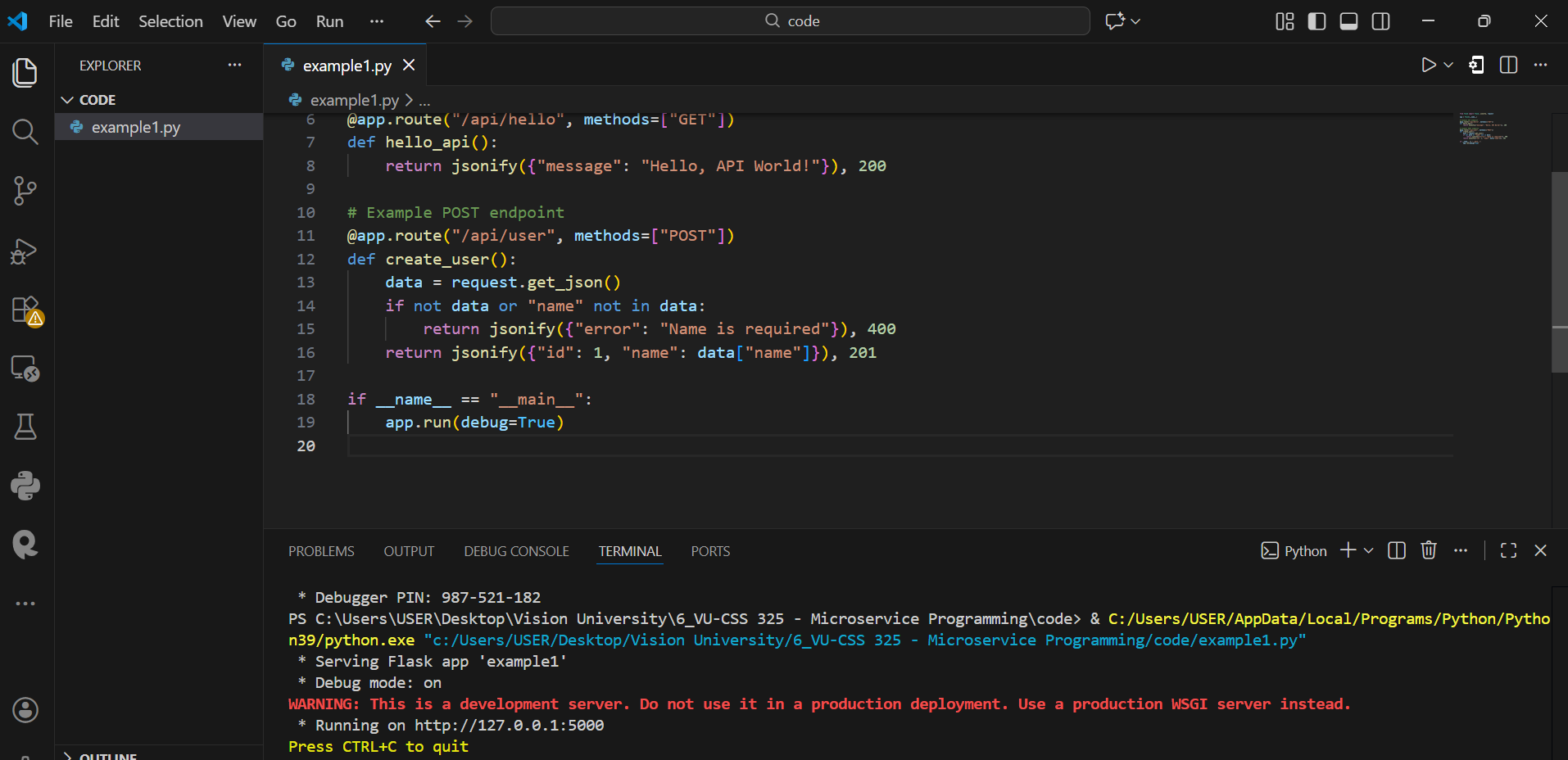
Task: Run the Python file with play button
Action: (x=1428, y=66)
